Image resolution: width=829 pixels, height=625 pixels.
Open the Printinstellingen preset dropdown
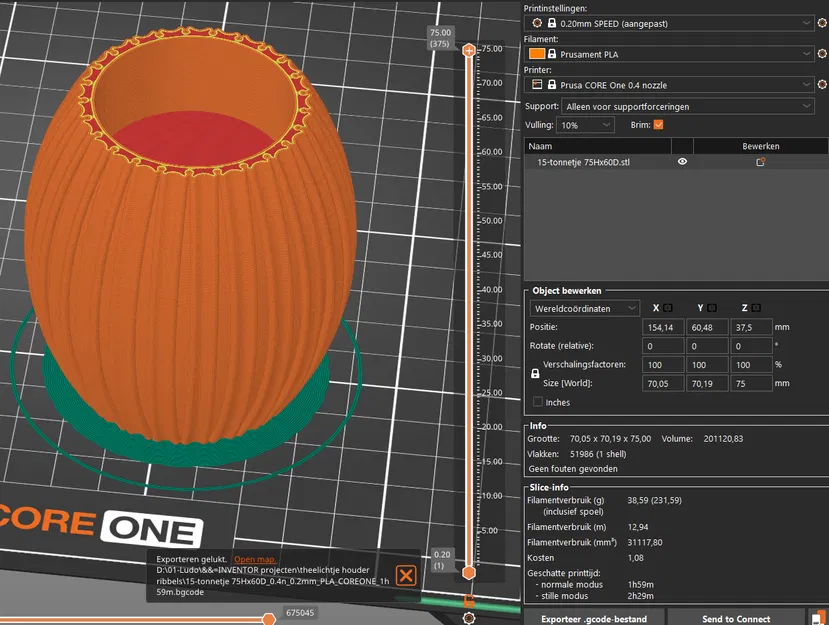click(x=669, y=23)
